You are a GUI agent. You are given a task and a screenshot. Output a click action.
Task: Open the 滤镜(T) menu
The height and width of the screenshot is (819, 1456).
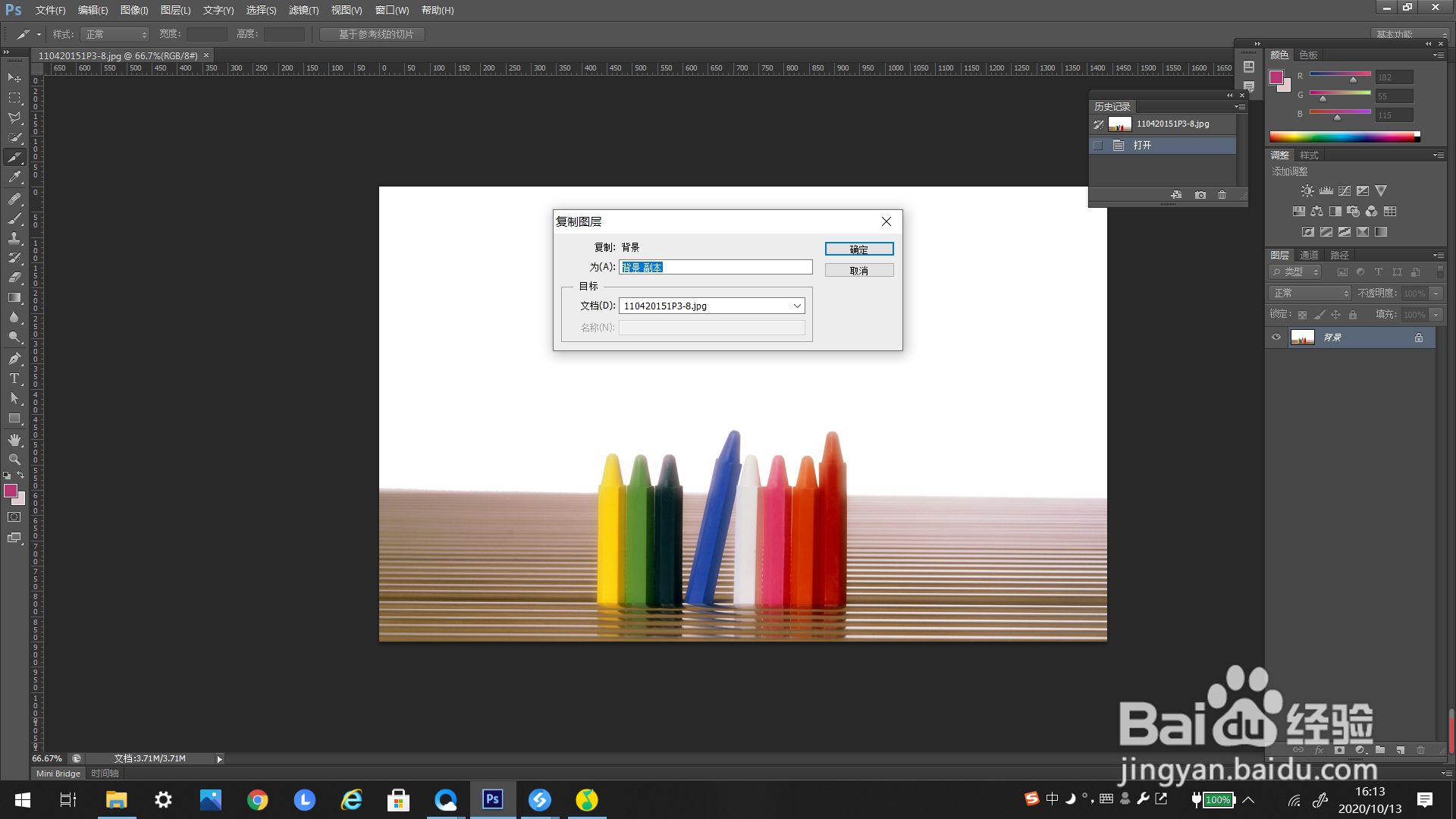[x=303, y=10]
